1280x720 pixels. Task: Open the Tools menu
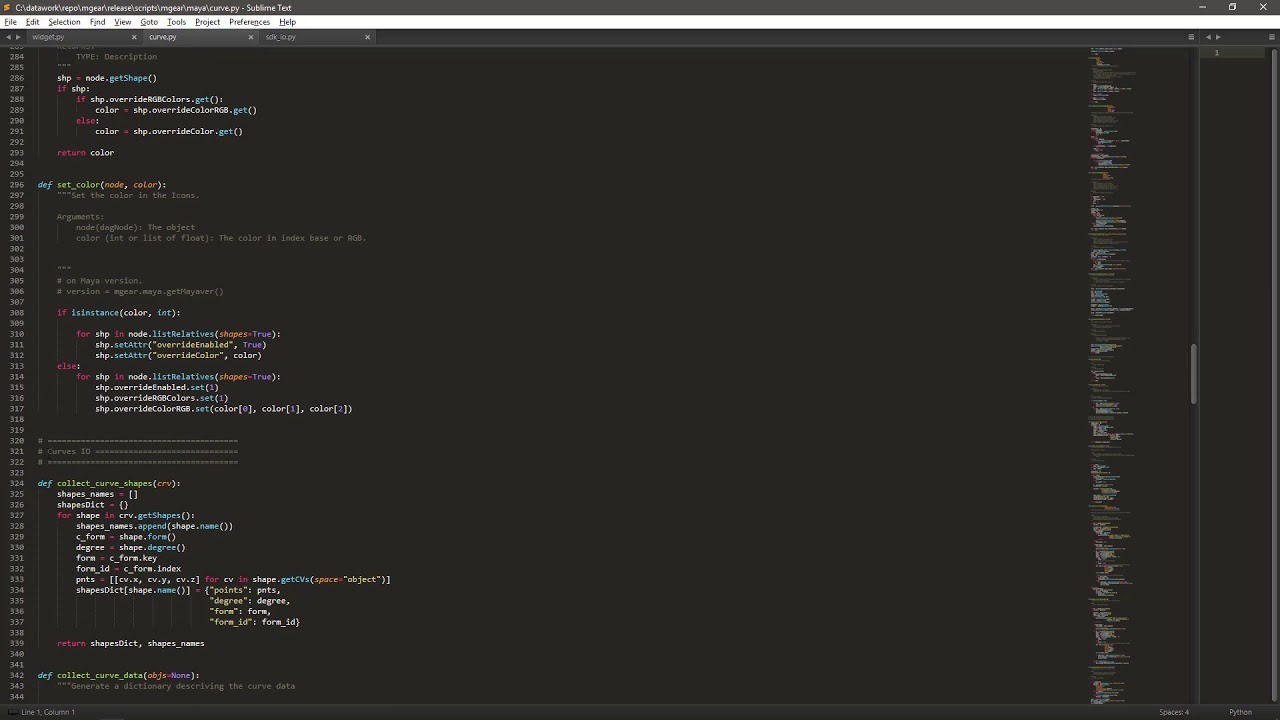pos(176,22)
